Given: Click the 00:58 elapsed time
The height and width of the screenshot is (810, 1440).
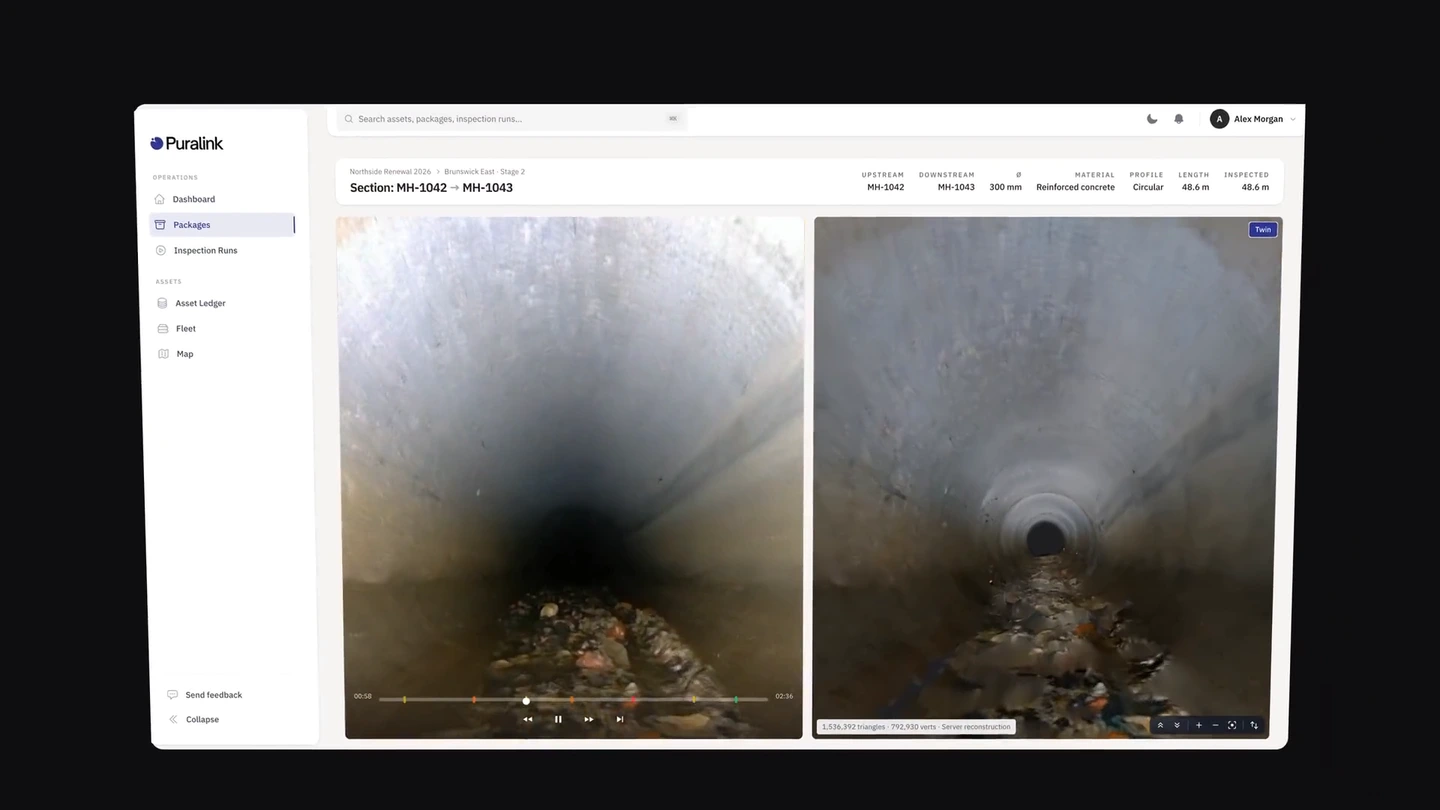Looking at the screenshot, I should 362,696.
